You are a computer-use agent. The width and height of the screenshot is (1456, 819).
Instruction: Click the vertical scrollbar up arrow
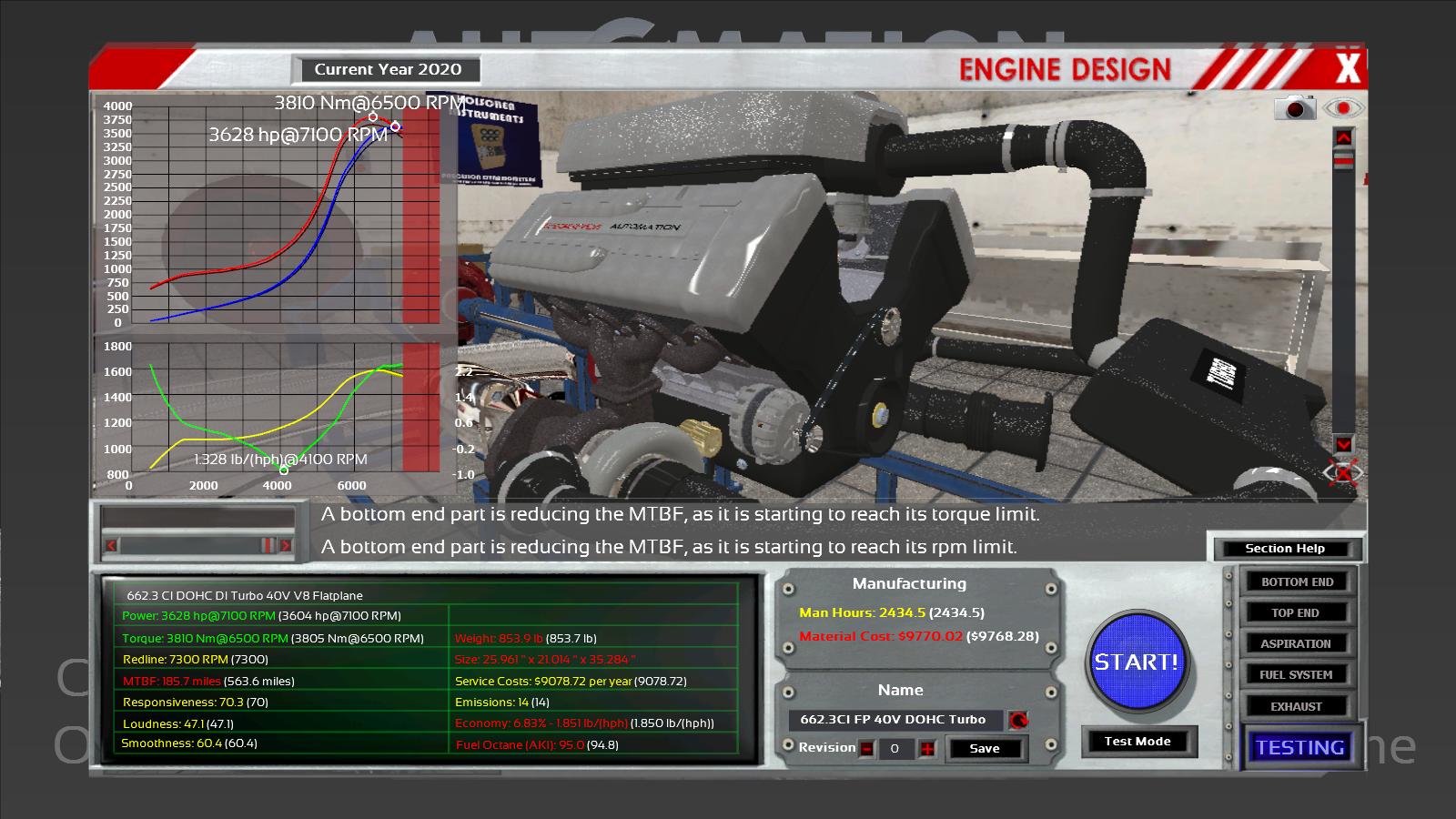[1344, 136]
